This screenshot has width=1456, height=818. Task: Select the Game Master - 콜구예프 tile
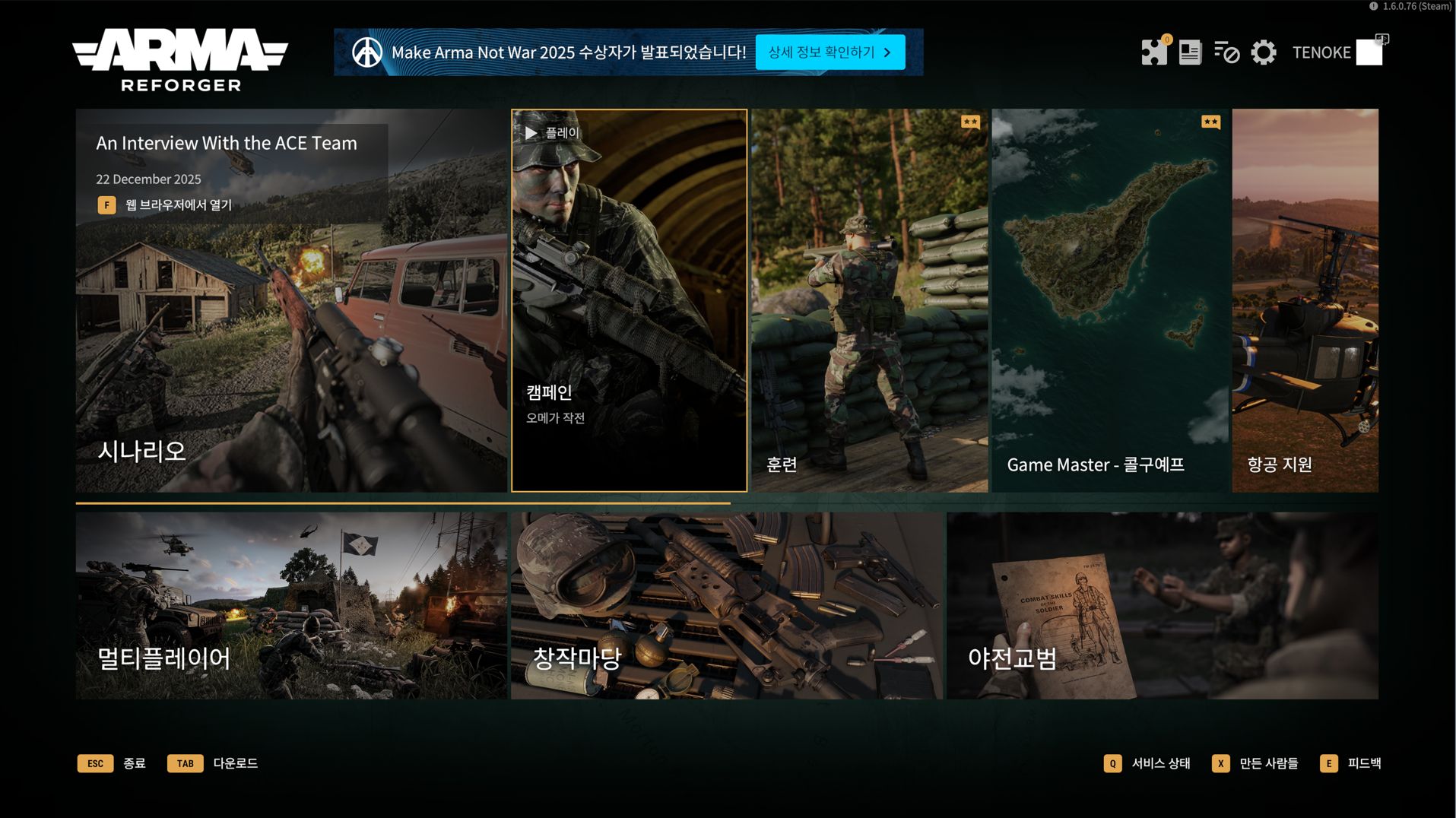[x=1109, y=300]
